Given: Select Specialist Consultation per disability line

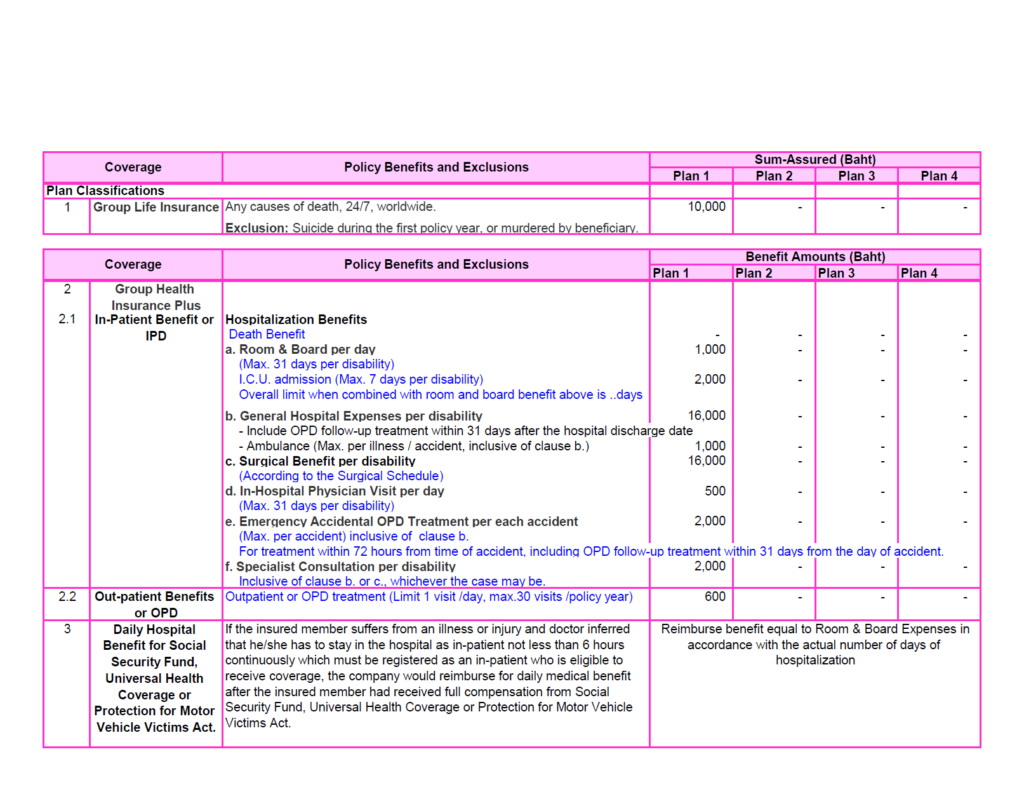Looking at the screenshot, I should (340, 566).
